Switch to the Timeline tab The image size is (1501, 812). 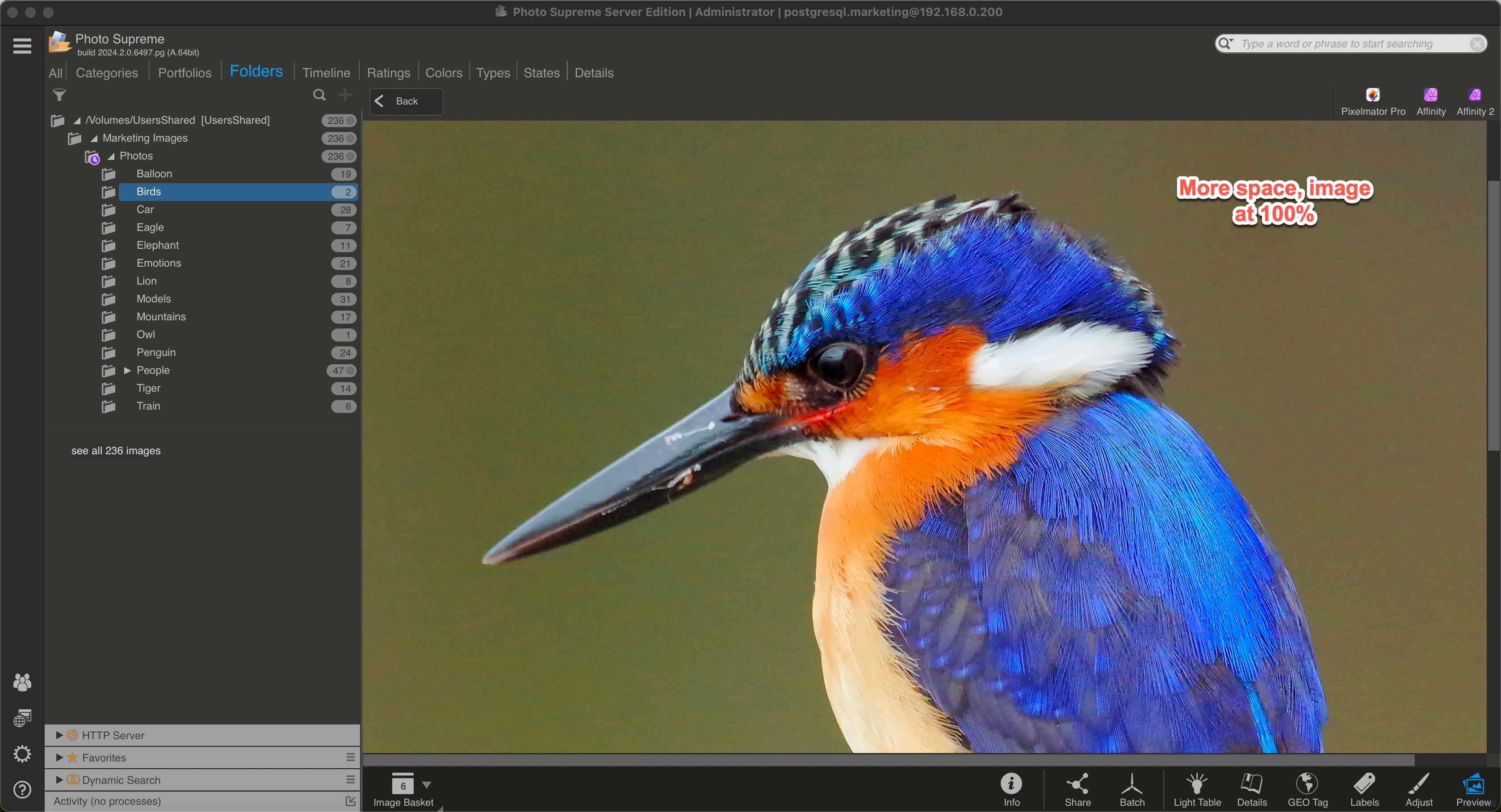click(x=326, y=73)
